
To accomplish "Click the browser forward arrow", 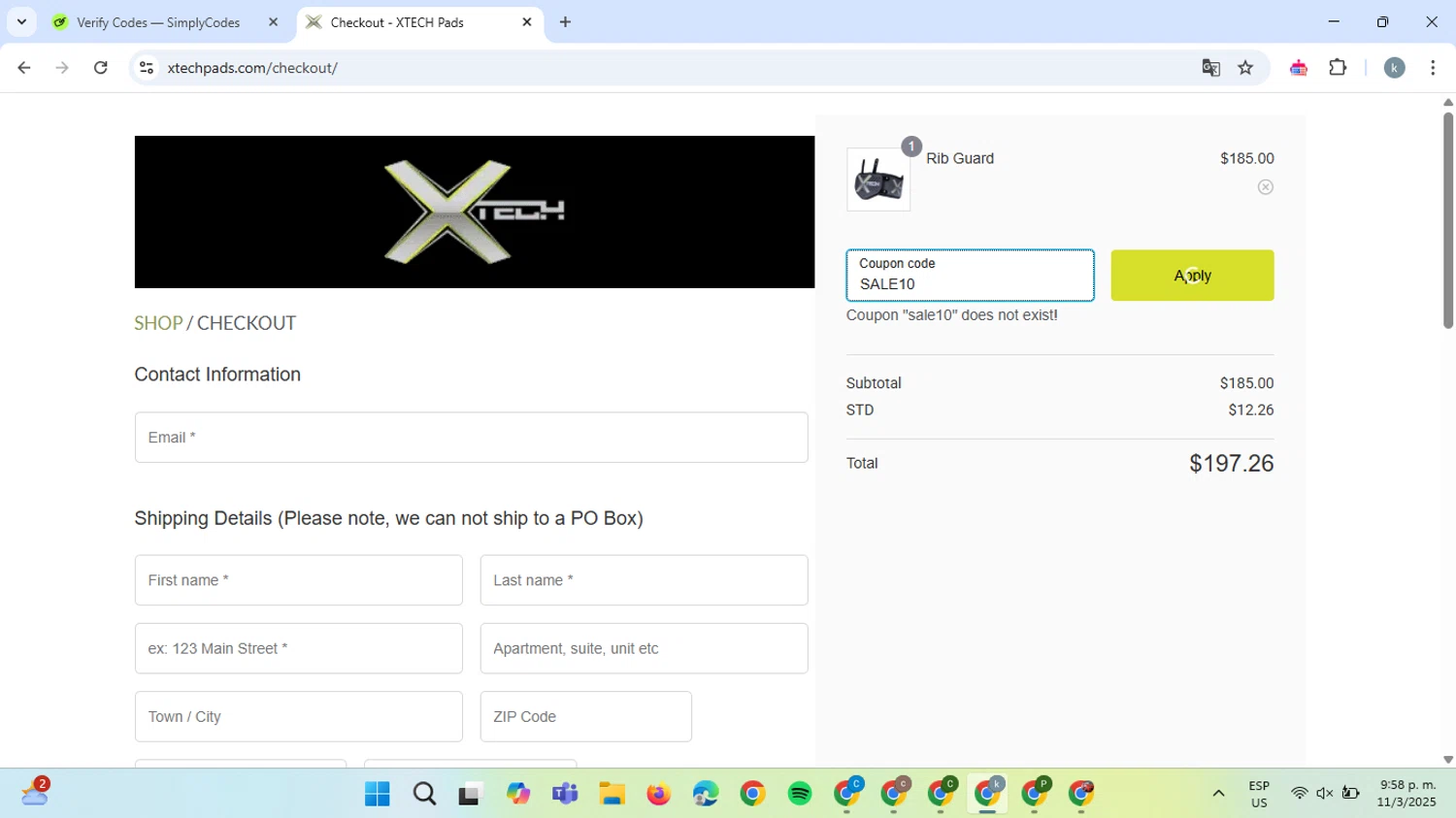I will point(62,68).
